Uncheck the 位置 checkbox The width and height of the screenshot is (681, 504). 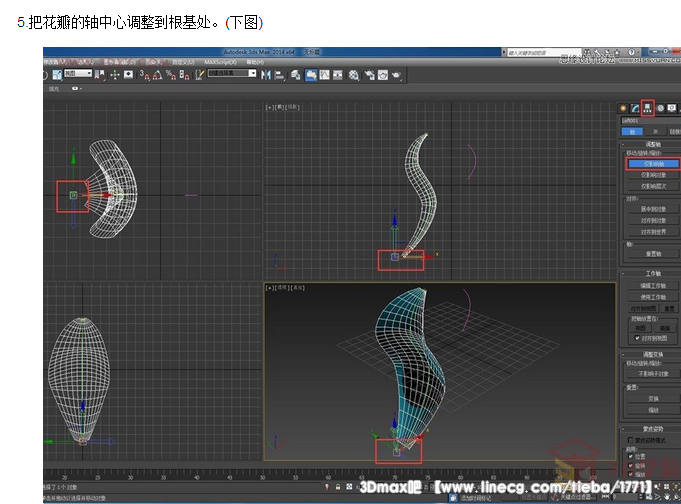[x=631, y=456]
